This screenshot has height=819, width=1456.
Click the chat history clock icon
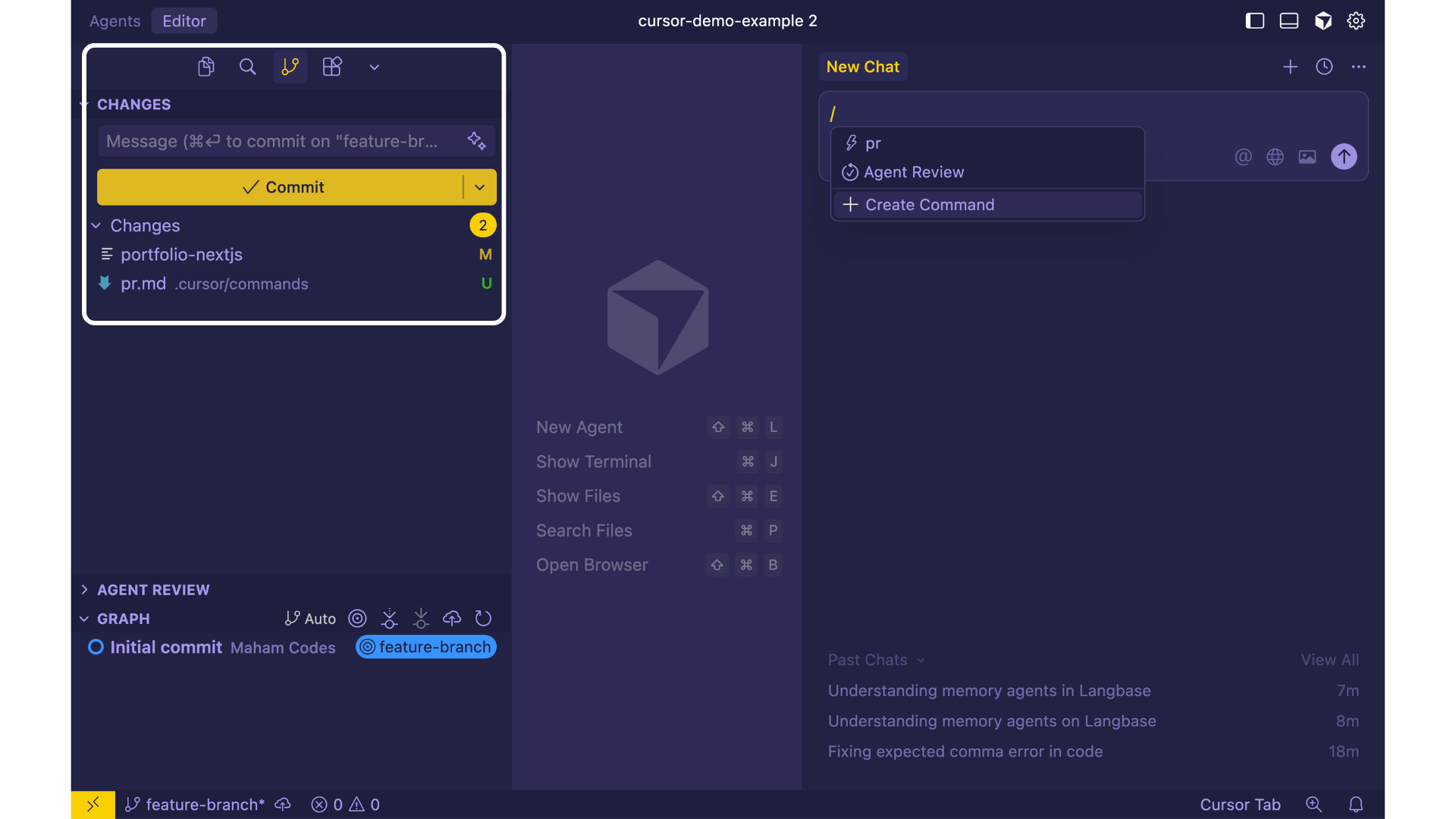click(x=1324, y=67)
